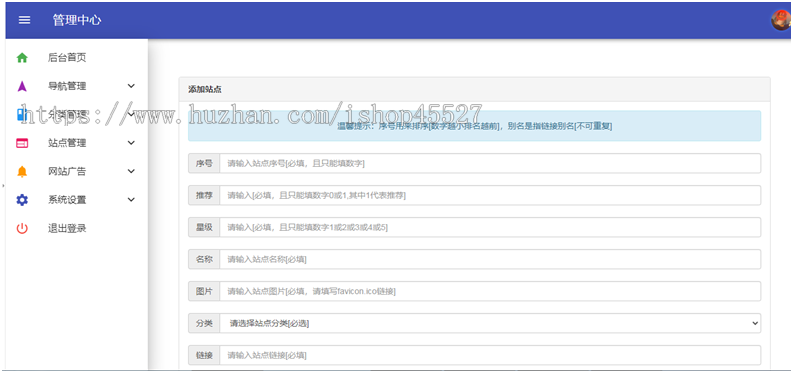Click the 序号 field label
Viewport: 793px width, 373px height.
click(204, 163)
